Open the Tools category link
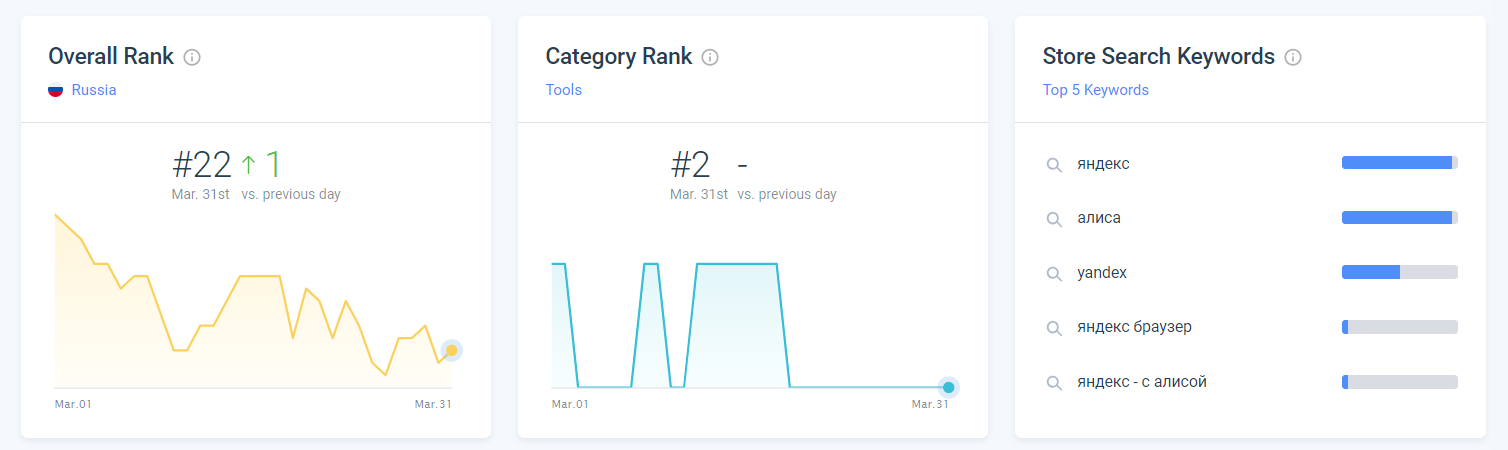This screenshot has width=1508, height=450. [x=564, y=90]
